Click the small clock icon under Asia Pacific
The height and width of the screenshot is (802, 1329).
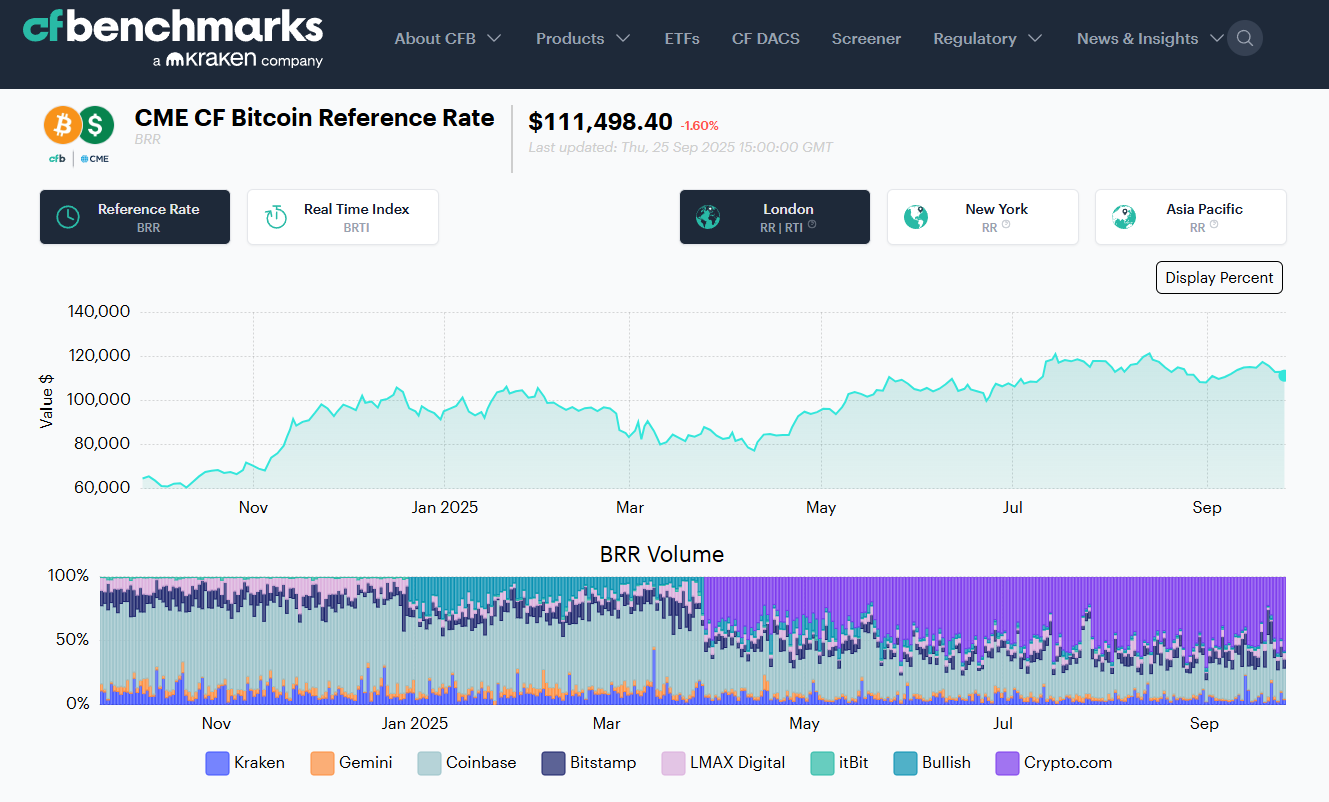[1214, 225]
